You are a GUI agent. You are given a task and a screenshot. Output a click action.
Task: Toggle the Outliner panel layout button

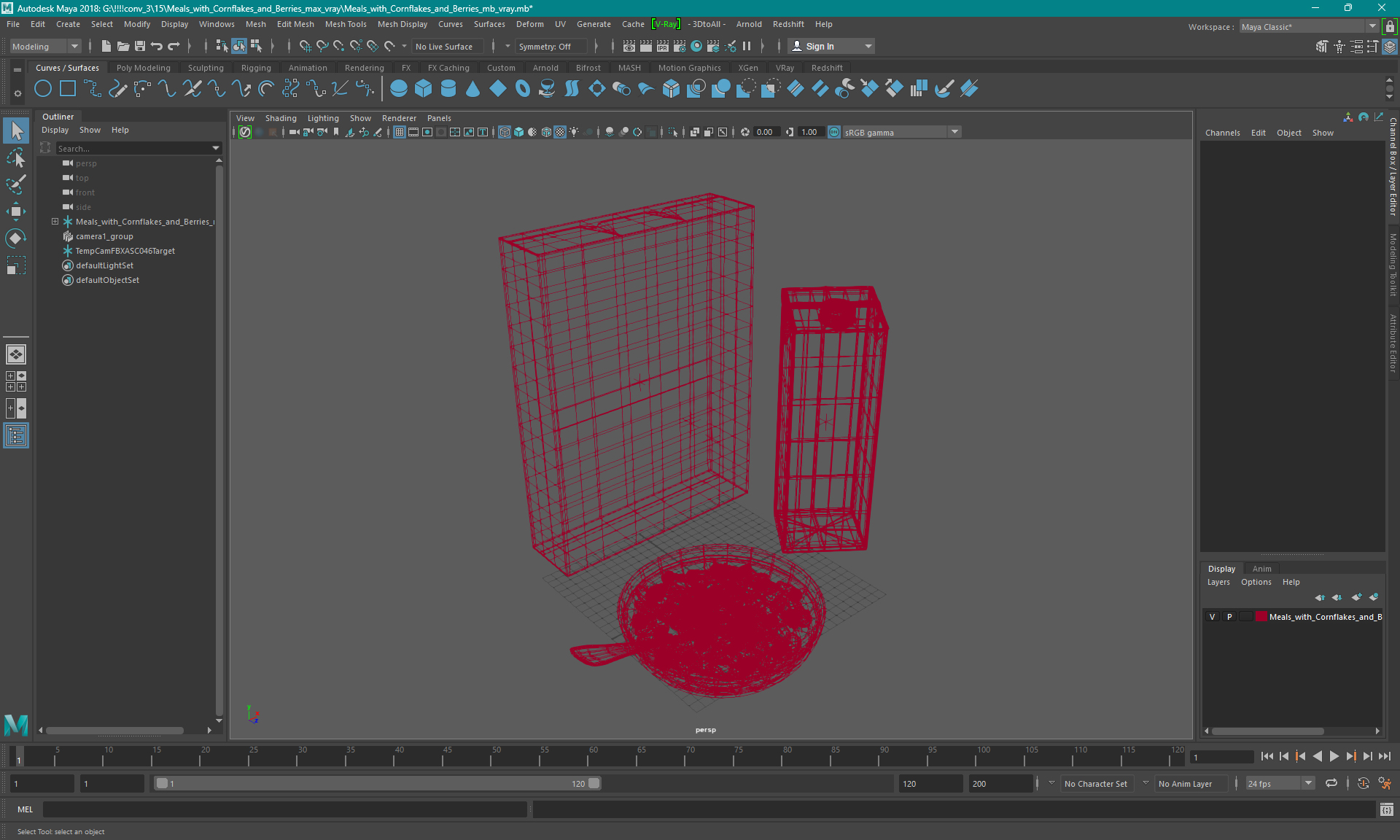(16, 435)
